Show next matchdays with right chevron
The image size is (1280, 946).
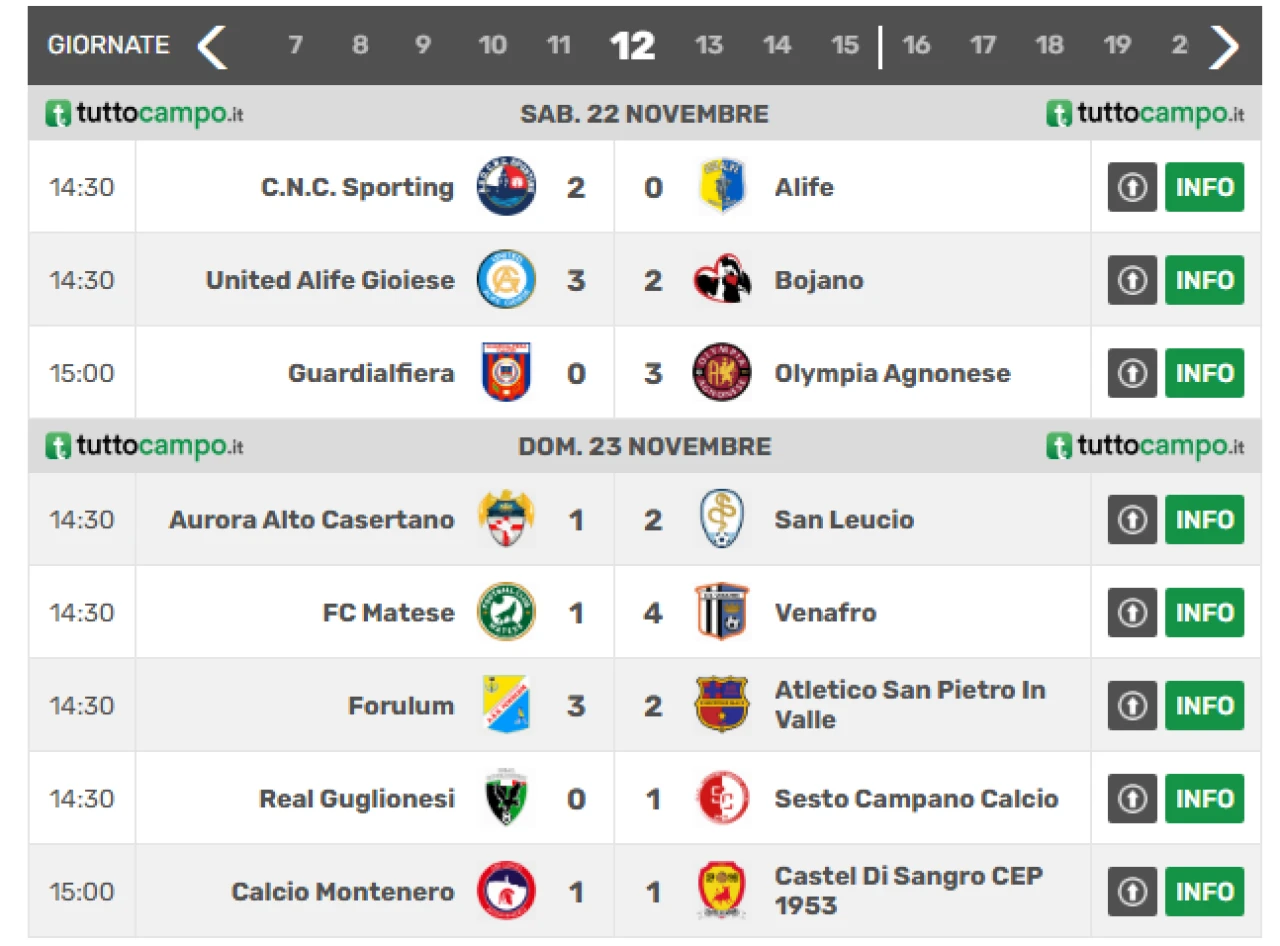1224,46
